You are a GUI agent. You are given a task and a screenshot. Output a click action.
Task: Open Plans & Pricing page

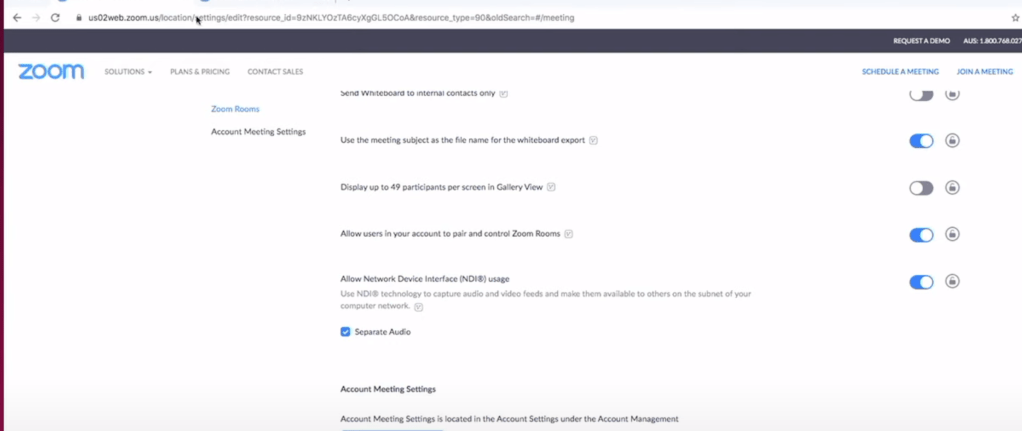point(200,72)
